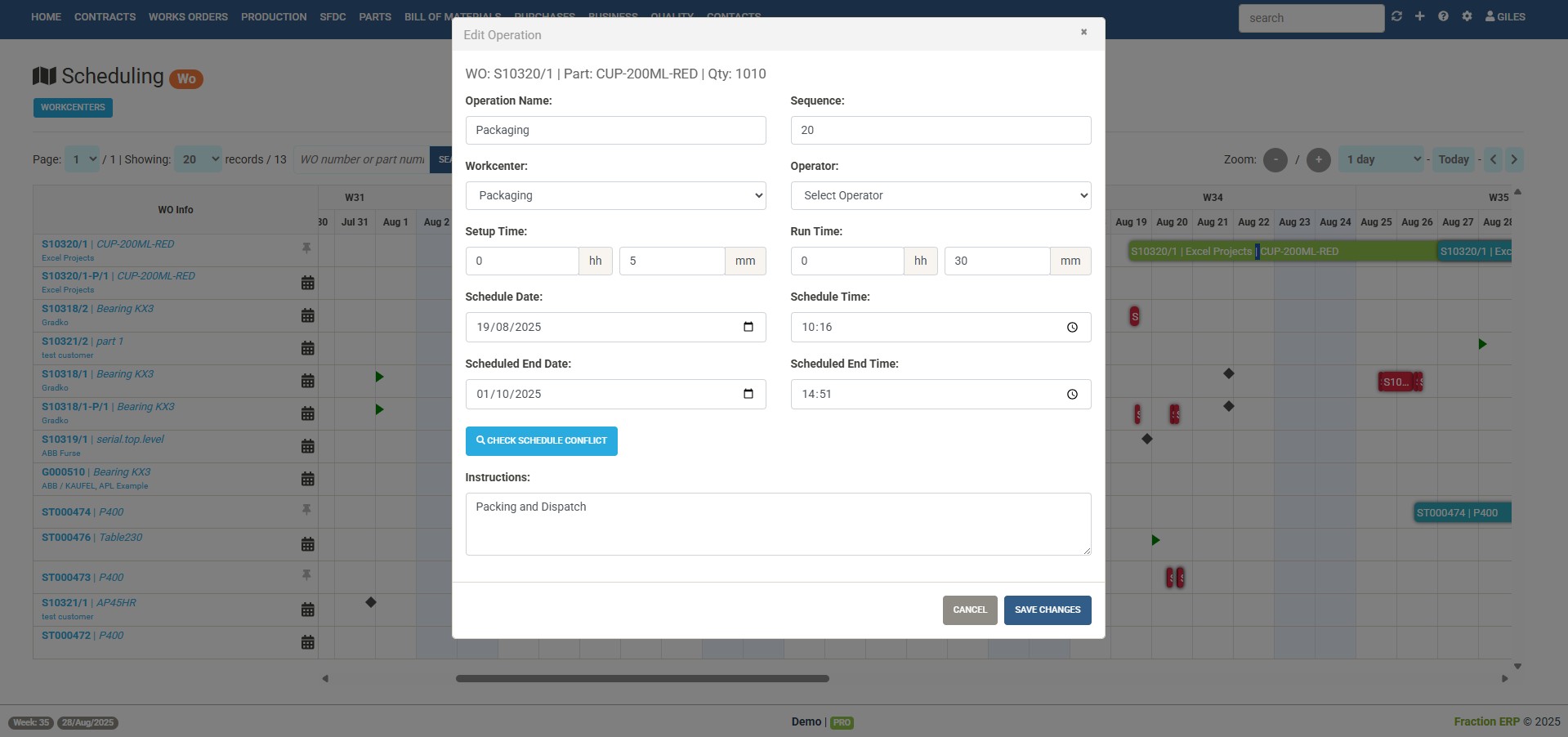Click the CHECK SCHEDULE CONFLICT button
1568x737 pixels.
[x=541, y=441]
